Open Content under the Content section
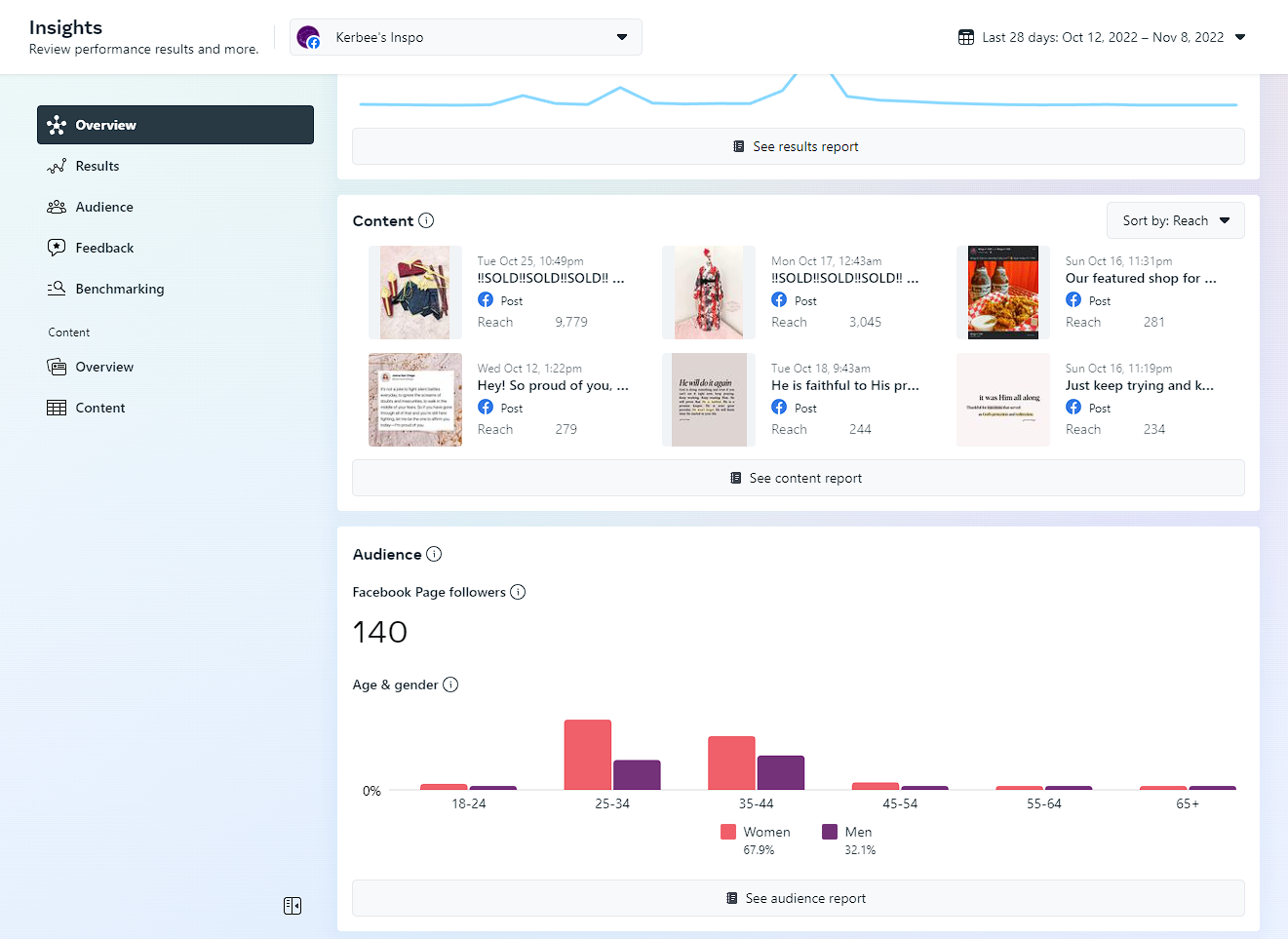1288x939 pixels. pos(176,408)
